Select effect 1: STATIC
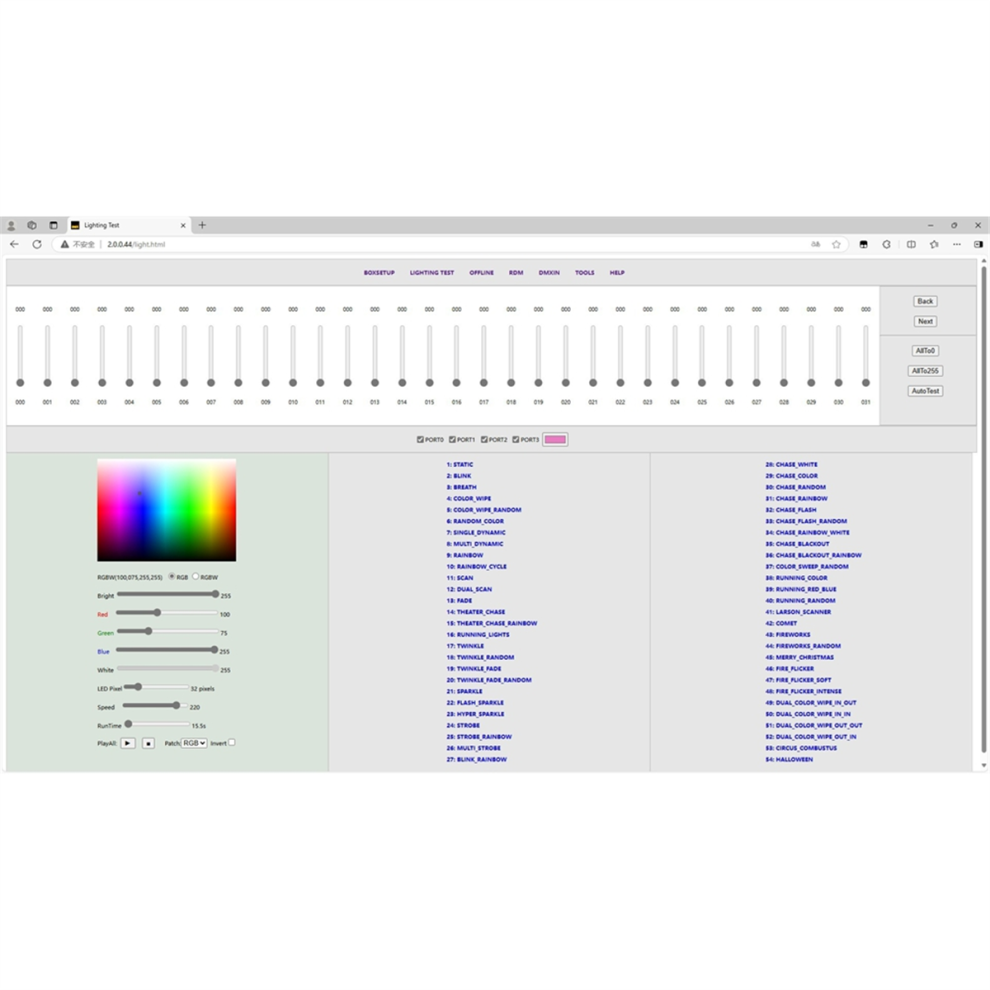 (460, 464)
